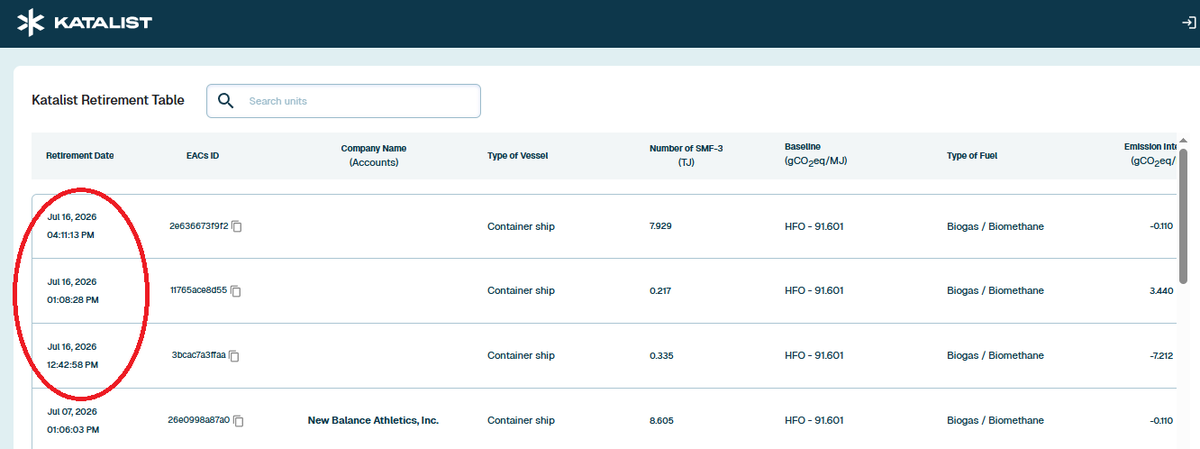Click the Number of SMF-3 (TJ) header
1200x449 pixels.
[x=686, y=155]
